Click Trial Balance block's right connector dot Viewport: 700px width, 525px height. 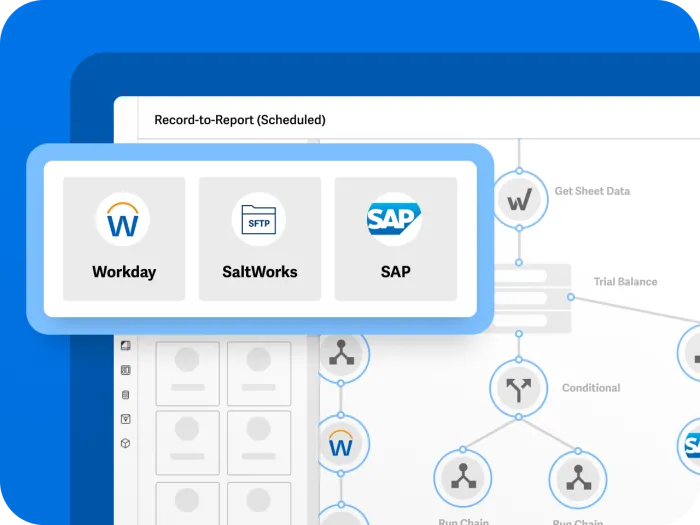(x=571, y=297)
